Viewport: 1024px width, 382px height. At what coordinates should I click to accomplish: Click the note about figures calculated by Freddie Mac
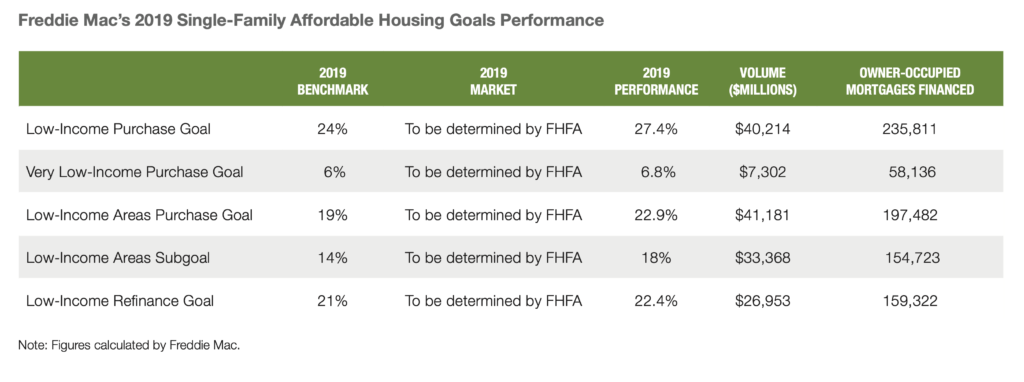(x=129, y=345)
